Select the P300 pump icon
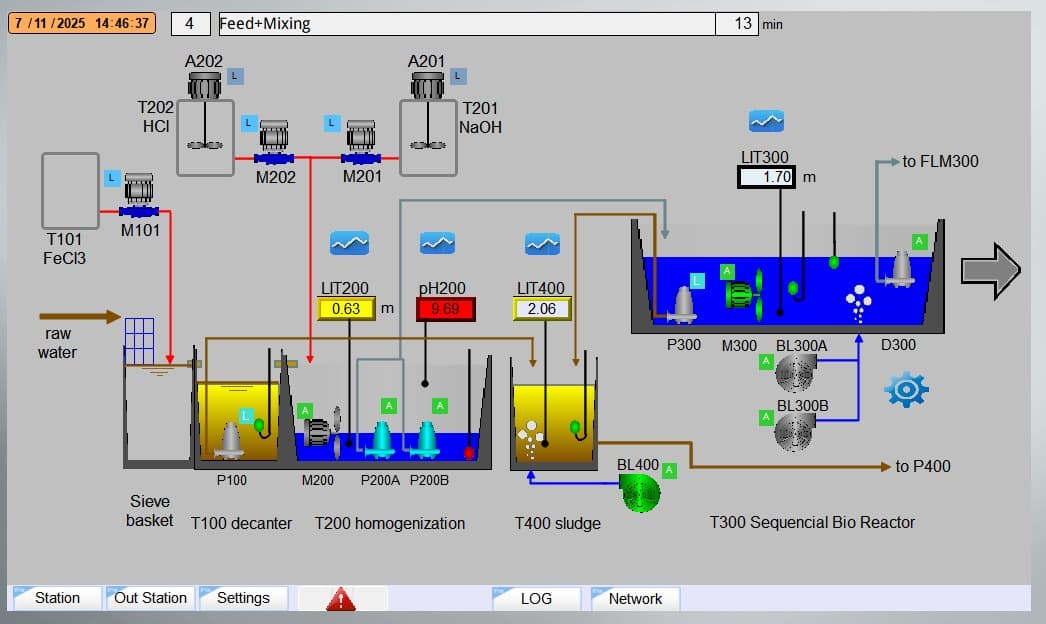Screen dimensions: 1046x624 [684, 302]
